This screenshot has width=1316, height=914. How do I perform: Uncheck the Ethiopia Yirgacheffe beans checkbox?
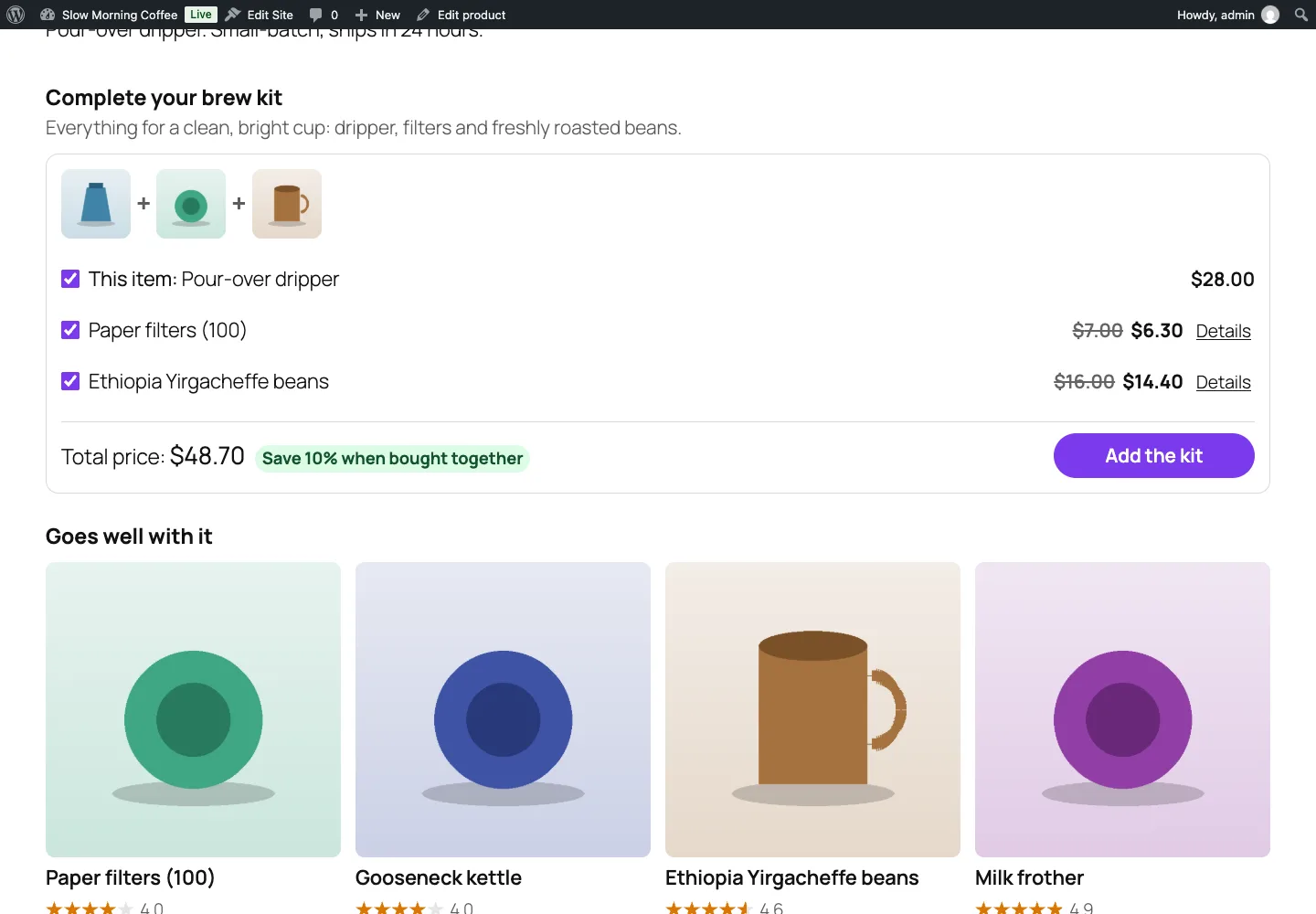[70, 381]
